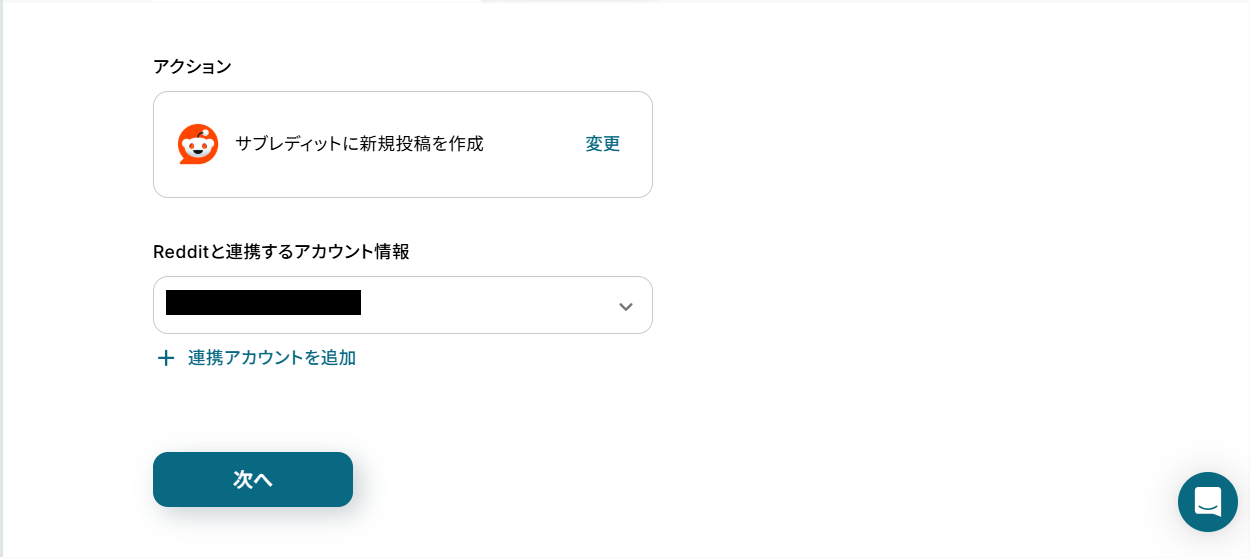Click the 連携アカウントを追加 link text
The height and width of the screenshot is (559, 1250).
pos(272,358)
